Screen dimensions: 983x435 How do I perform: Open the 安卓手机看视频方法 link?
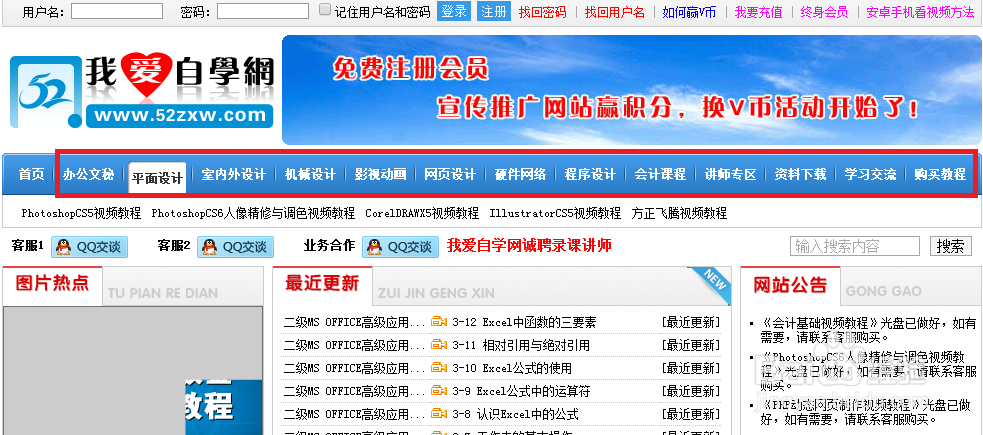[920, 12]
